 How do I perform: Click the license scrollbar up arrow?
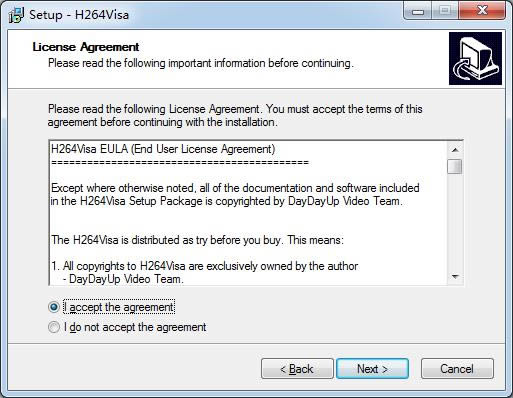tap(455, 150)
